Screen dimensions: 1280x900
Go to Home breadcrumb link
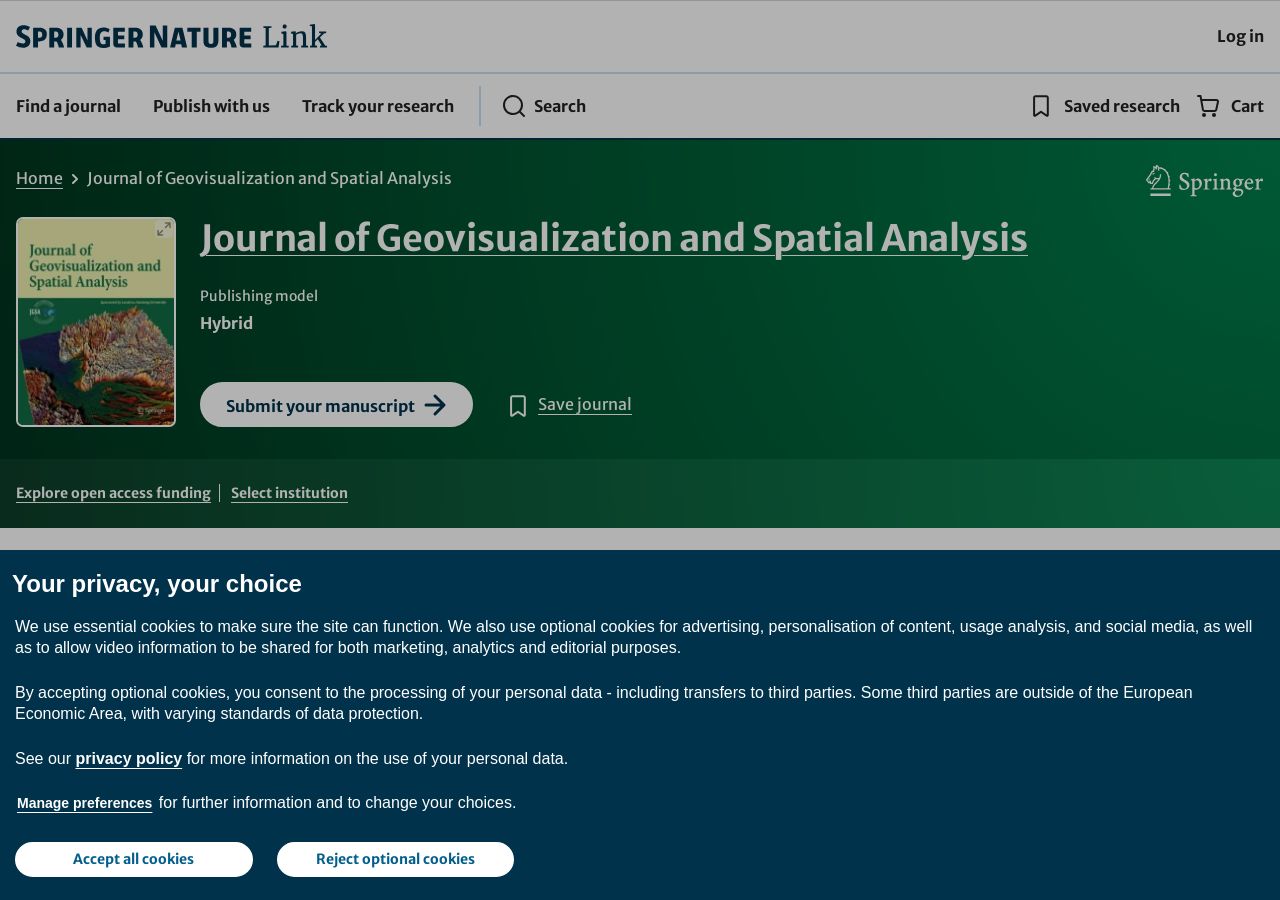coord(39,178)
